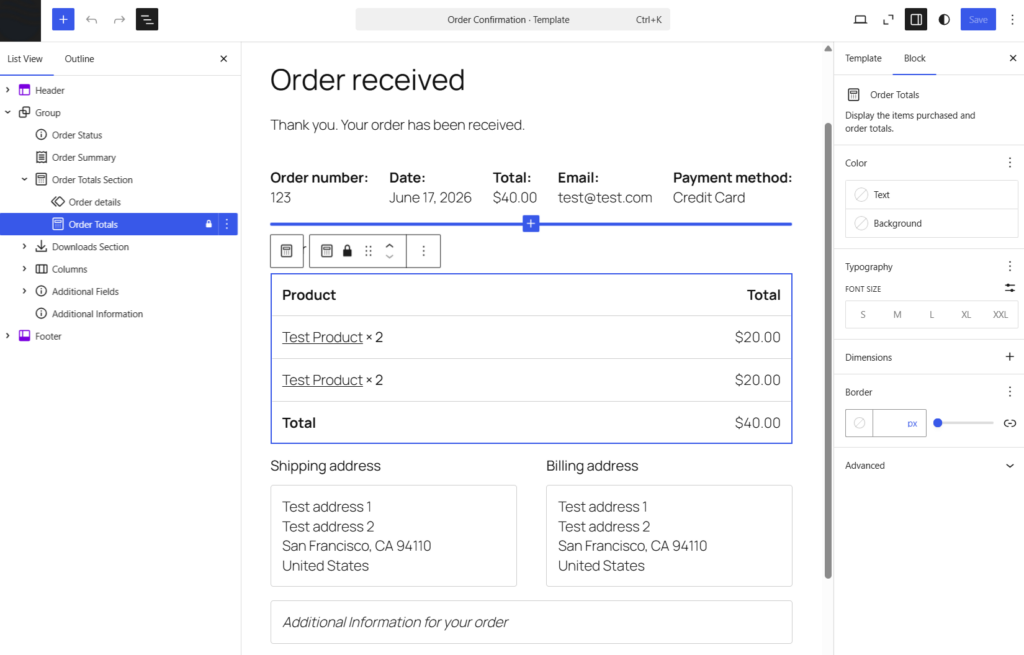
Task: Switch to the Block tab
Action: click(914, 59)
